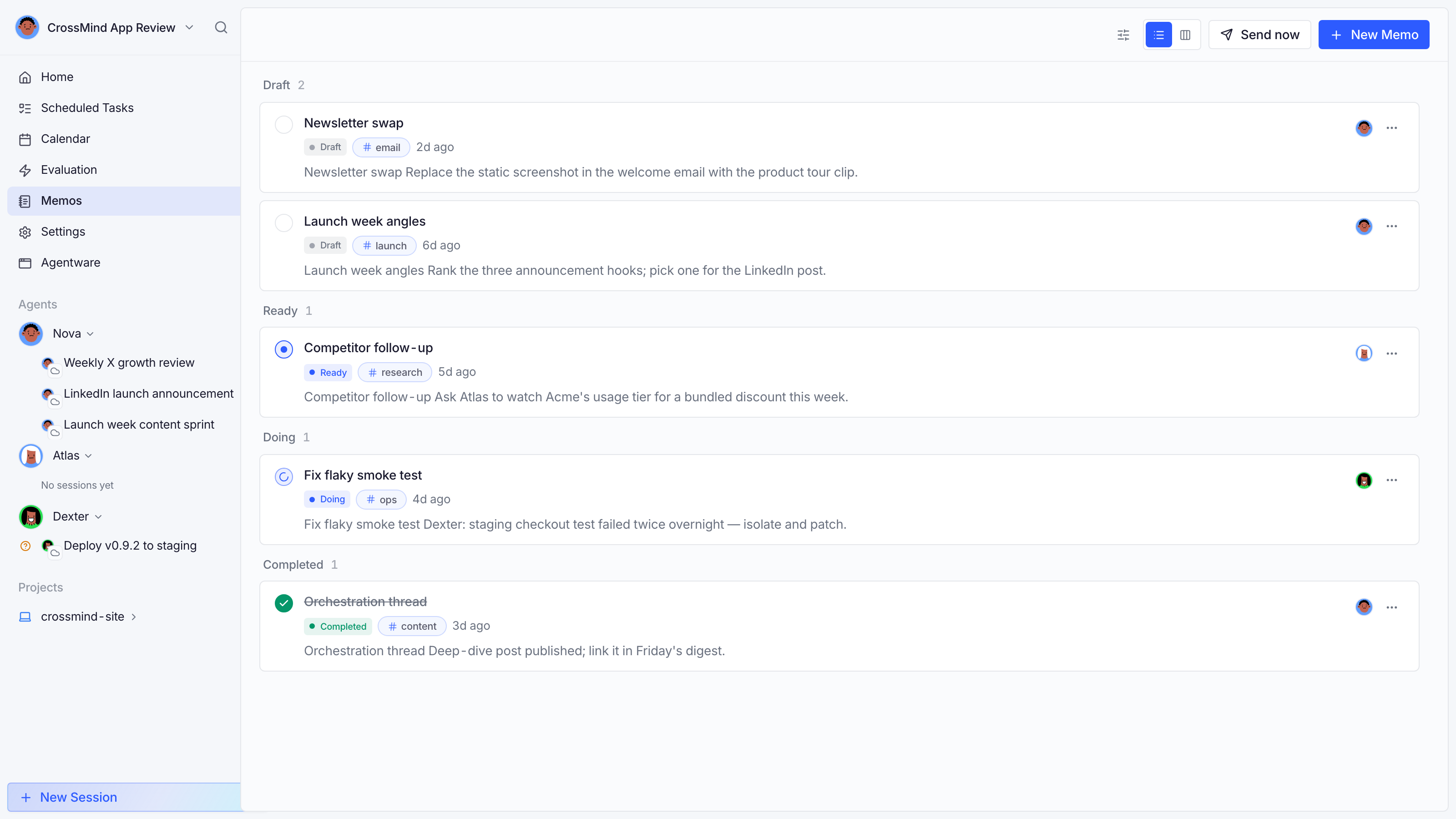
Task: Open the search icon in sidebar header
Action: 221,28
